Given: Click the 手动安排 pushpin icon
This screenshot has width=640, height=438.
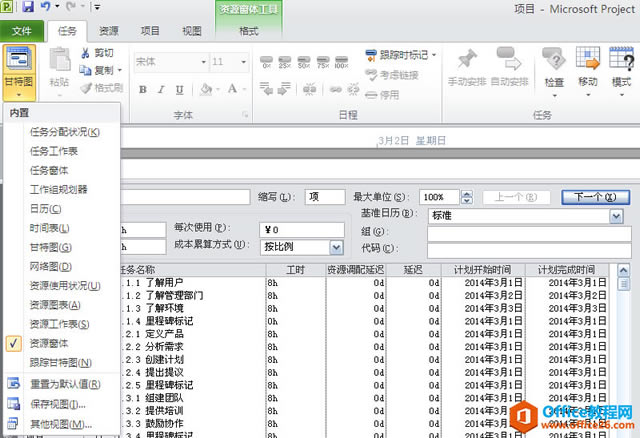Looking at the screenshot, I should 467,59.
